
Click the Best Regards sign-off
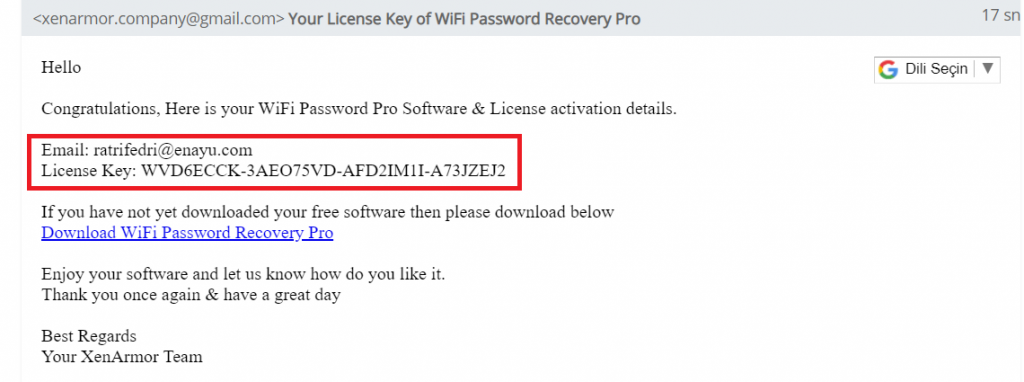(x=89, y=337)
